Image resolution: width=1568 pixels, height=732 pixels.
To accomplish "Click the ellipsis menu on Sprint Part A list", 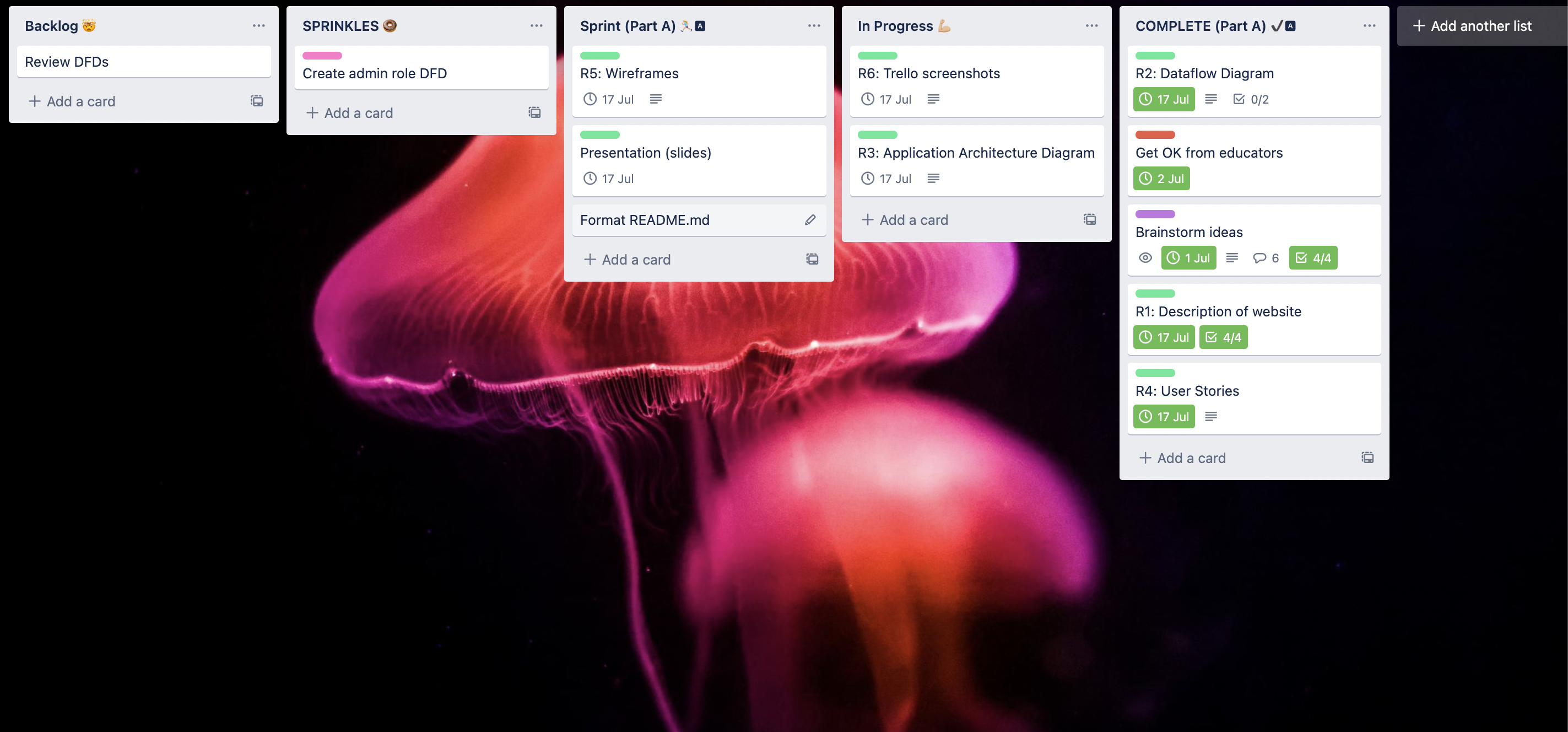I will (813, 25).
